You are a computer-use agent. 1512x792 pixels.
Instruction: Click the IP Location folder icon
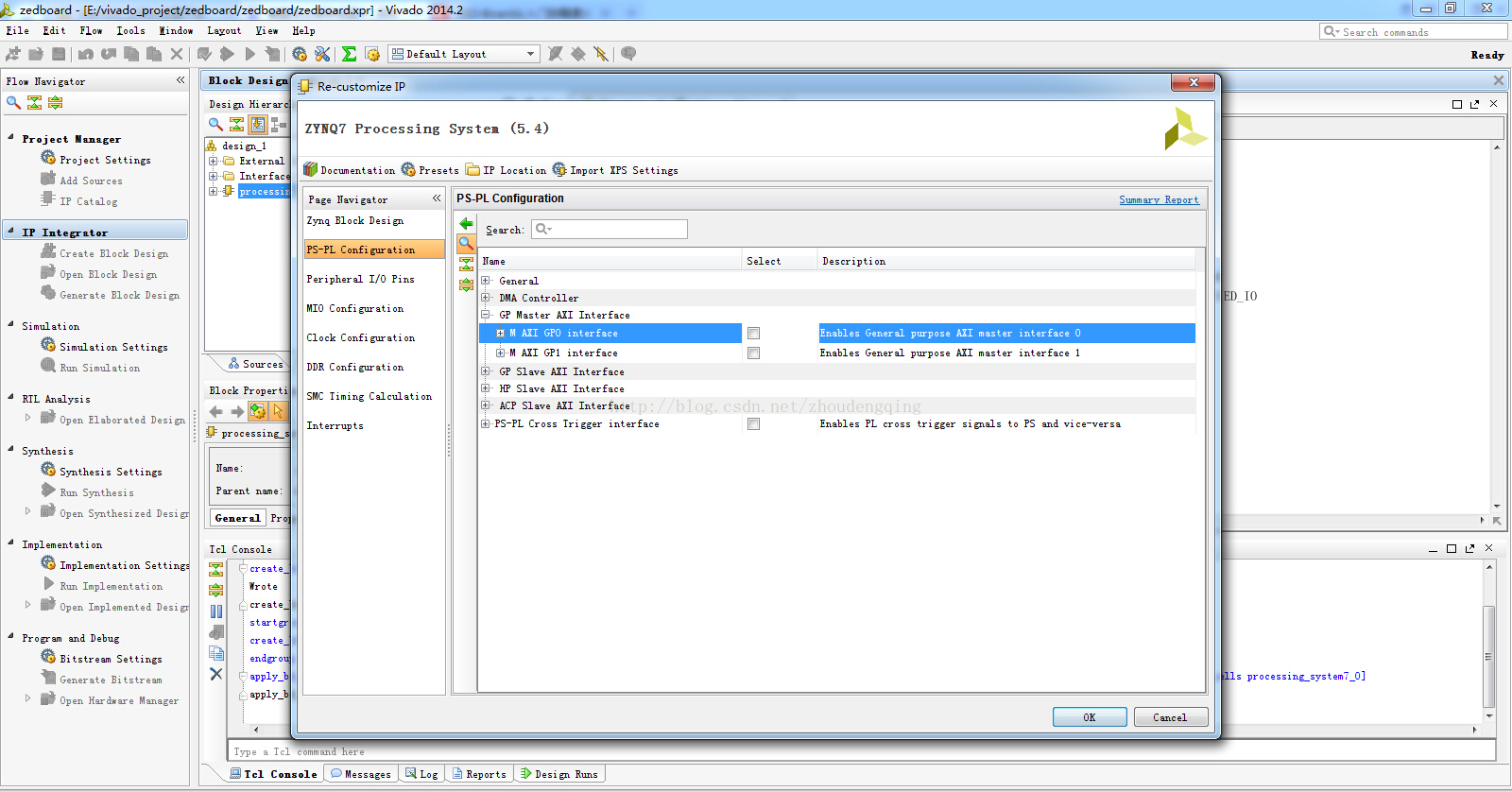(x=472, y=170)
